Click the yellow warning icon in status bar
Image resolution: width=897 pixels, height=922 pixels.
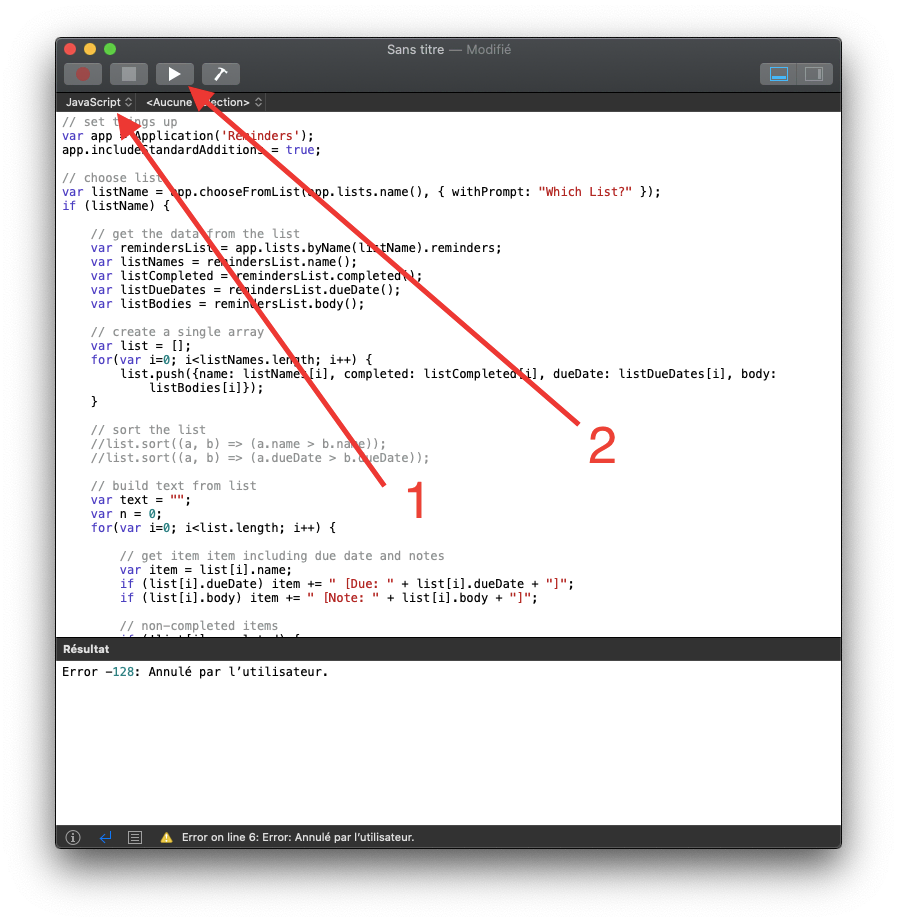tap(166, 837)
